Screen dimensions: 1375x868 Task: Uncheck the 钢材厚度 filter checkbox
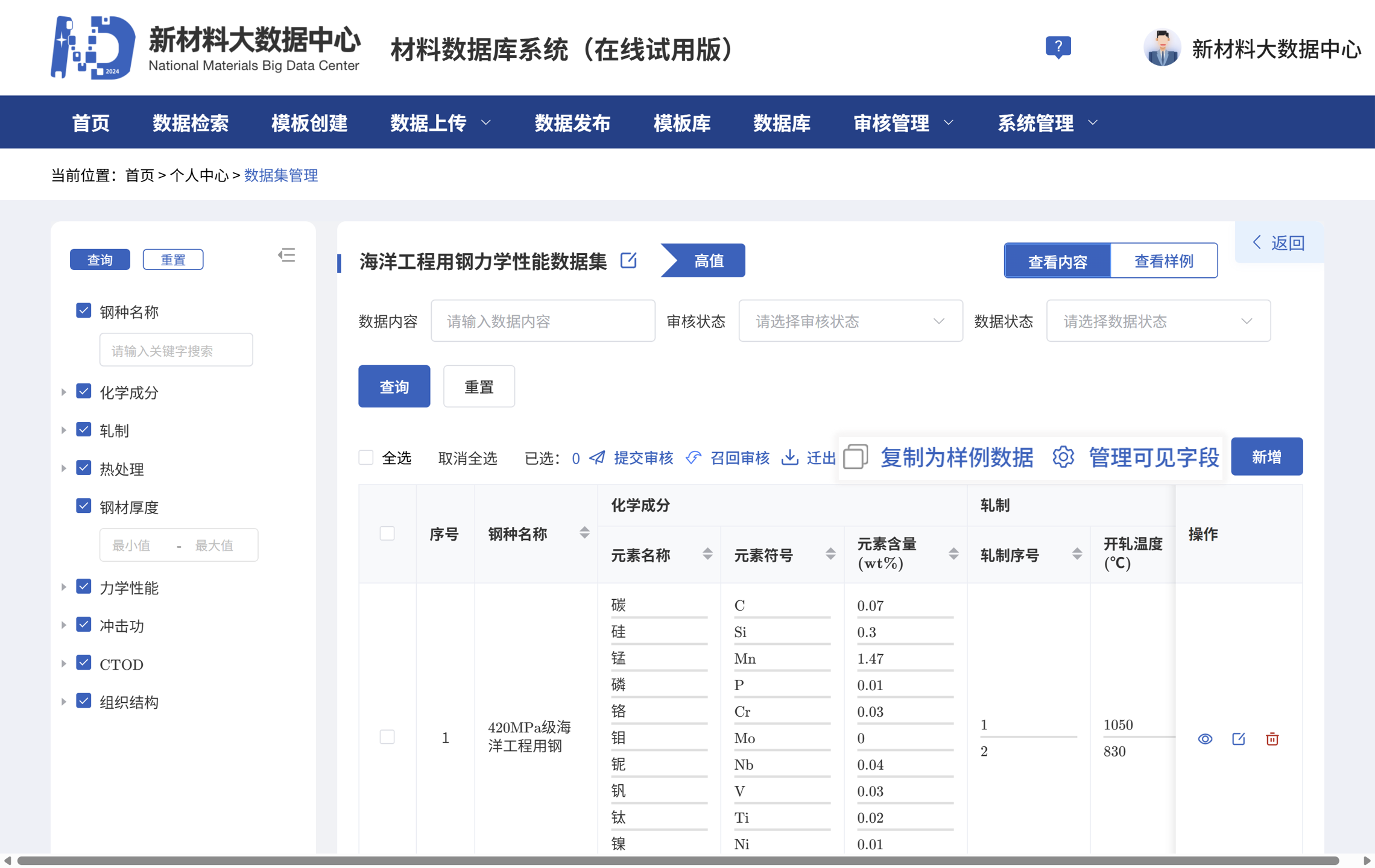click(x=84, y=506)
